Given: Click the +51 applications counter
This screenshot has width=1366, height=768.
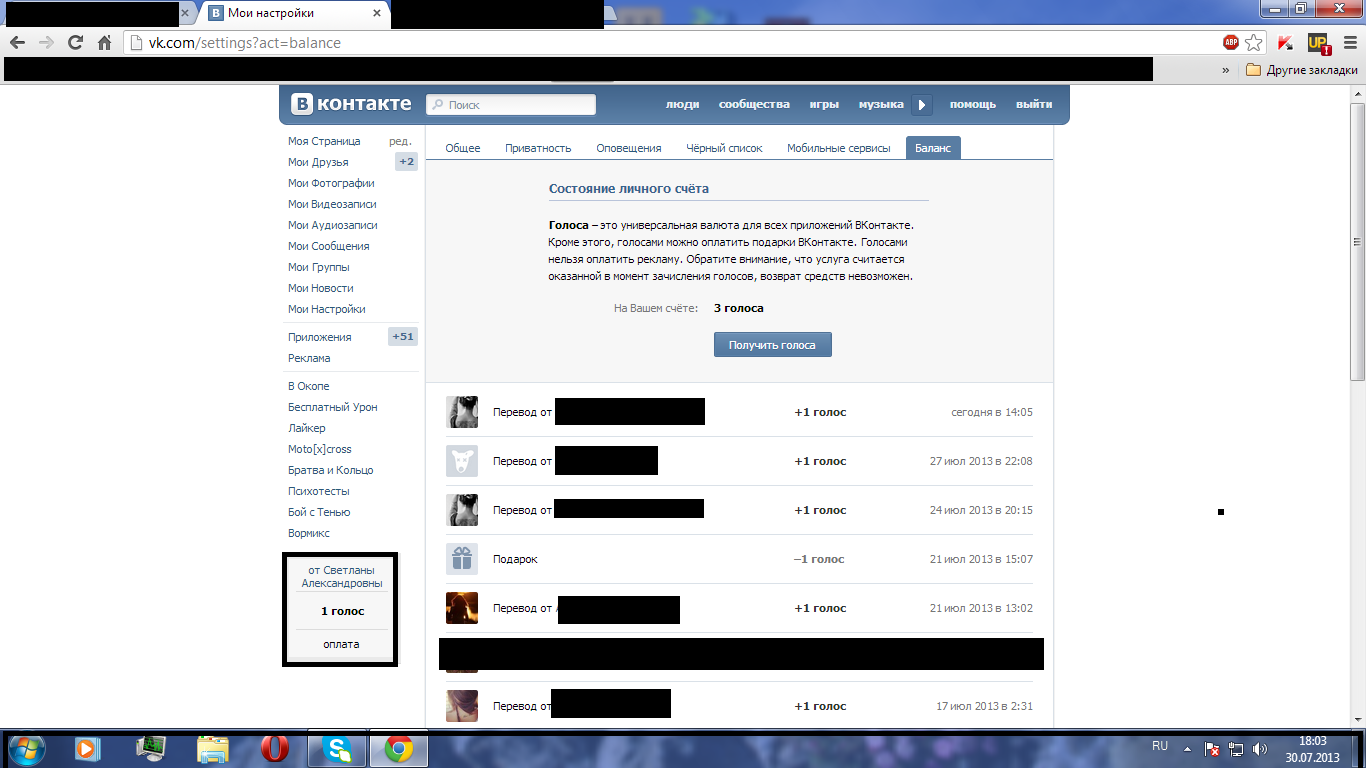Looking at the screenshot, I should coord(403,337).
